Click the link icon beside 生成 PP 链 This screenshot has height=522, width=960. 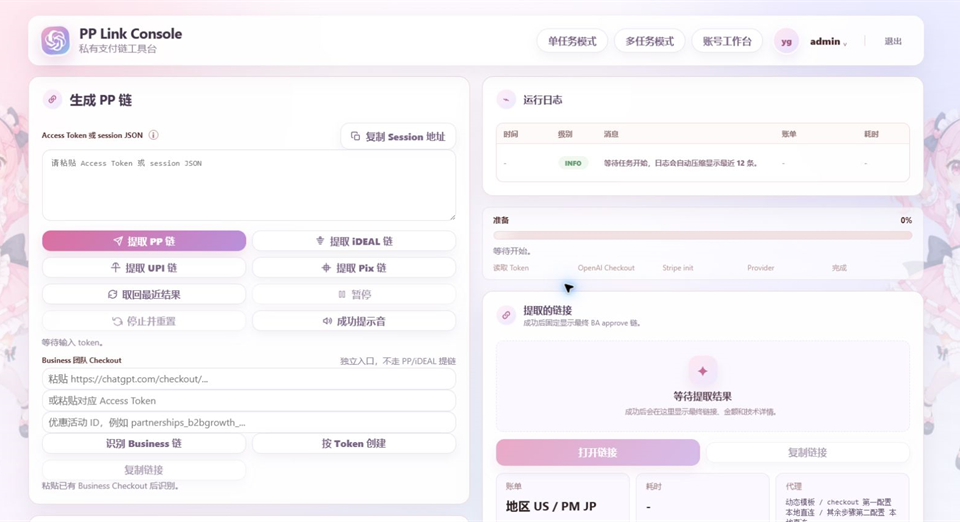pyautogui.click(x=53, y=99)
